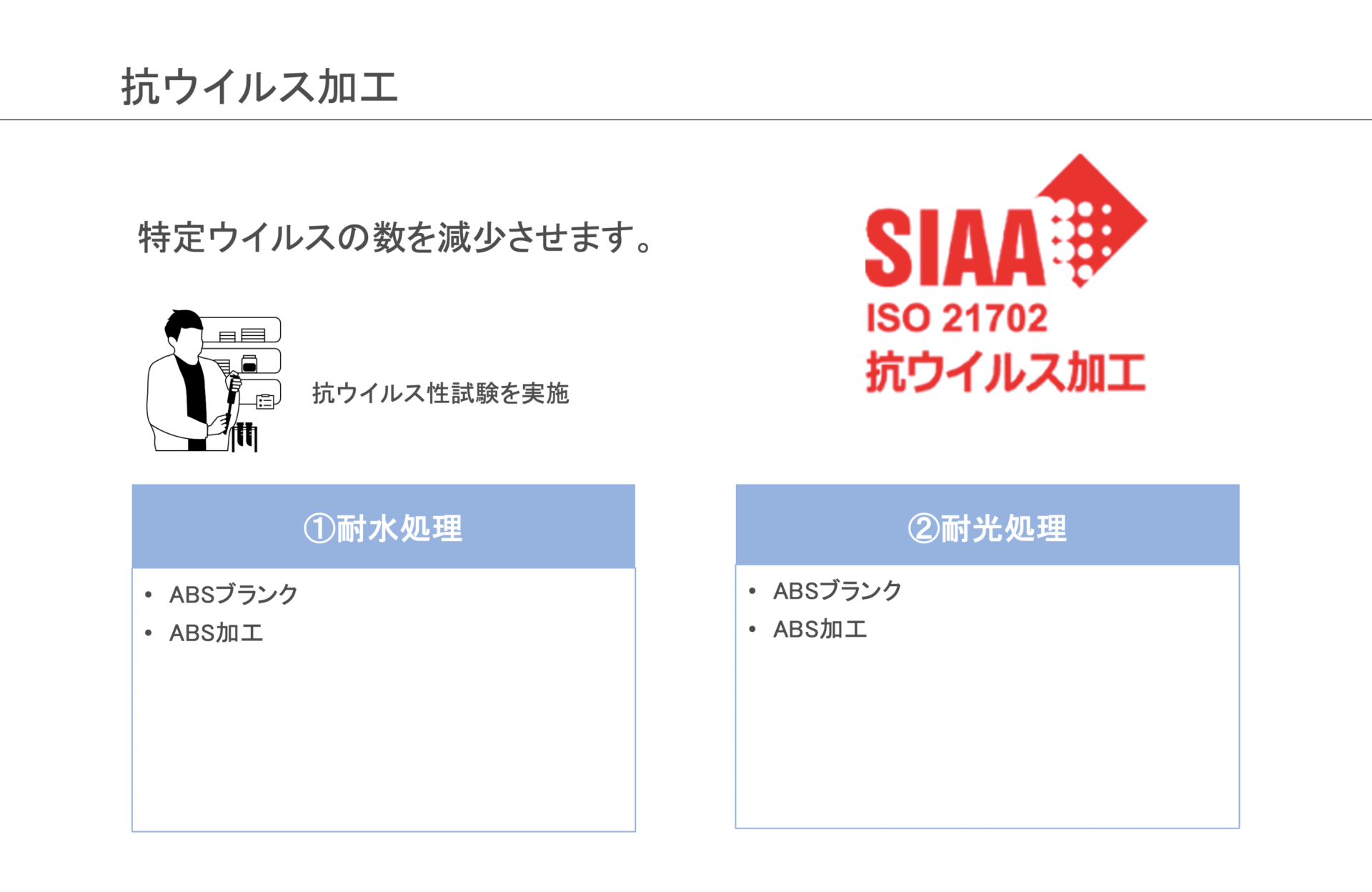1372x892 pixels.
Task: Click the ①耐水処理 header box
Action: point(384,527)
